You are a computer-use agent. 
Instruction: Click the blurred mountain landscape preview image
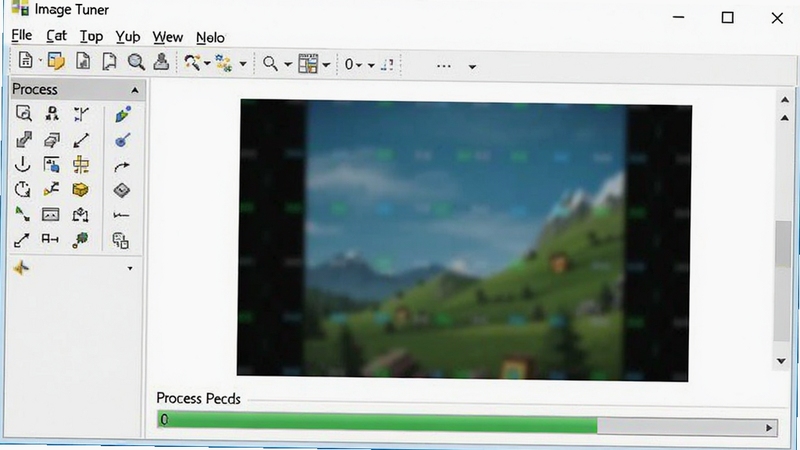click(464, 240)
